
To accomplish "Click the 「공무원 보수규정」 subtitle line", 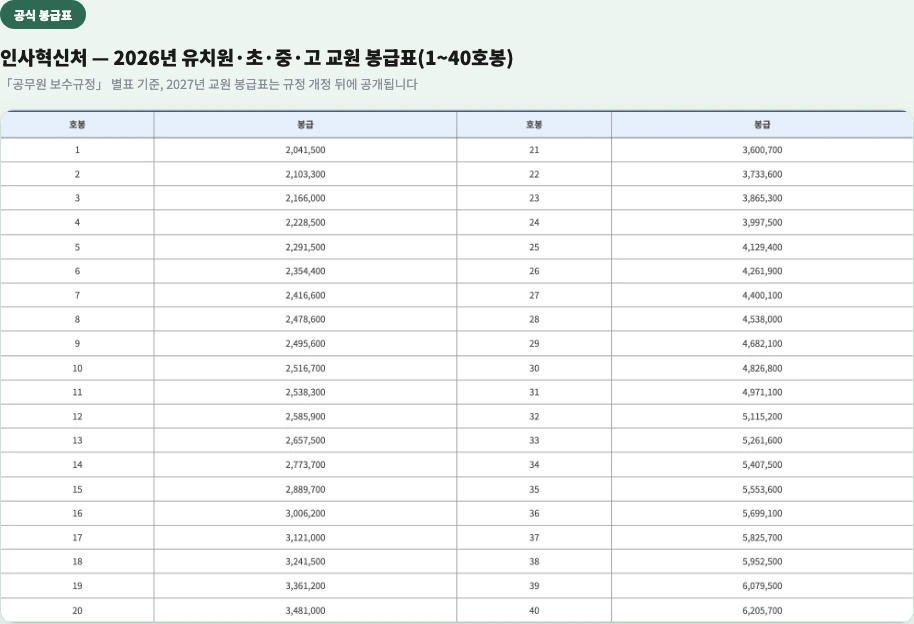I will pyautogui.click(x=209, y=85).
